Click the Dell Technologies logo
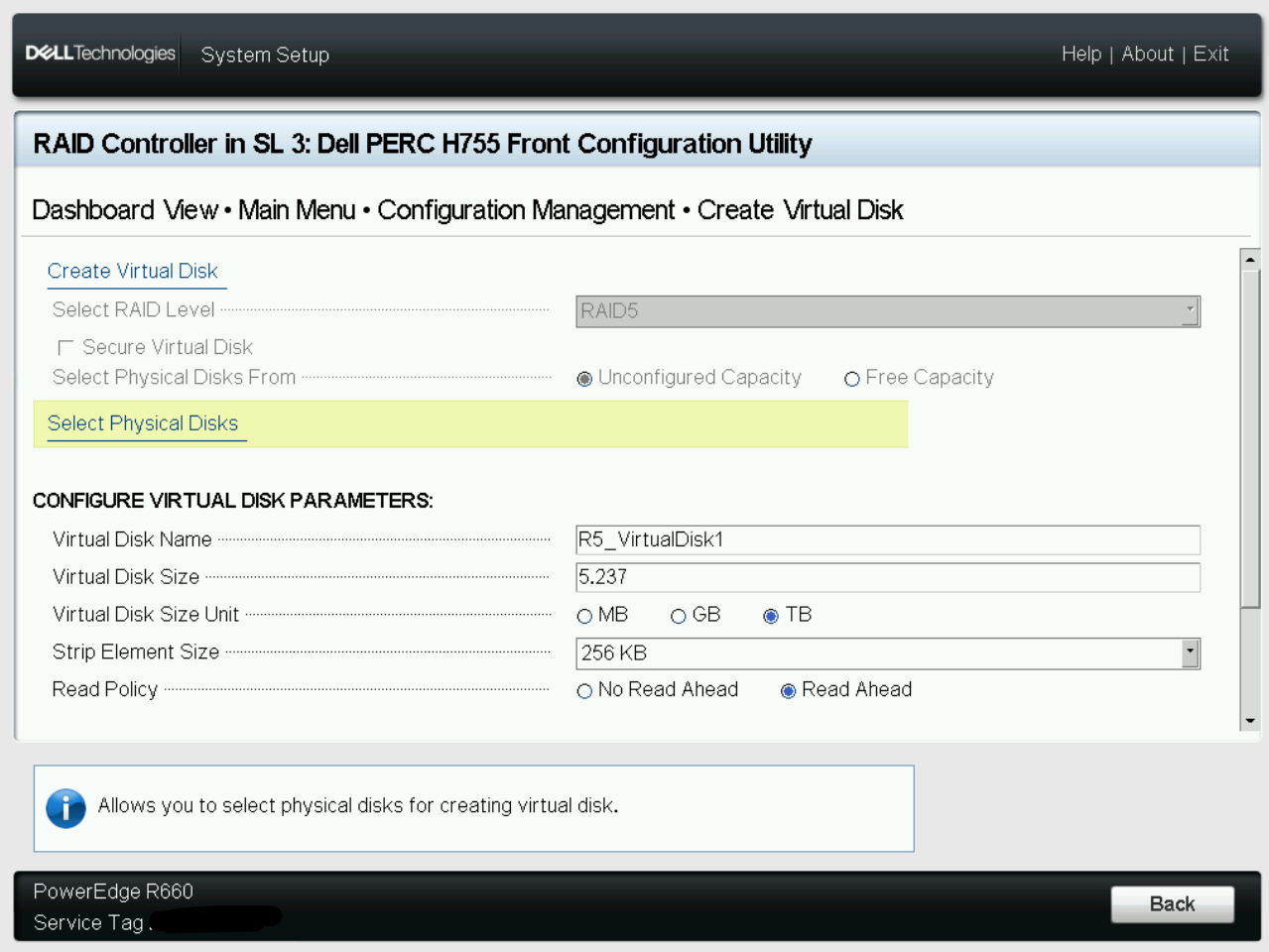The height and width of the screenshot is (952, 1269). point(100,54)
